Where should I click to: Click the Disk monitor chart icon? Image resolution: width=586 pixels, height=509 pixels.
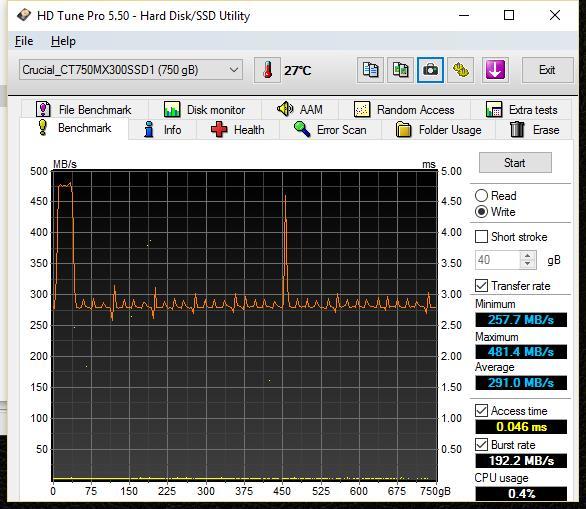(x=172, y=109)
